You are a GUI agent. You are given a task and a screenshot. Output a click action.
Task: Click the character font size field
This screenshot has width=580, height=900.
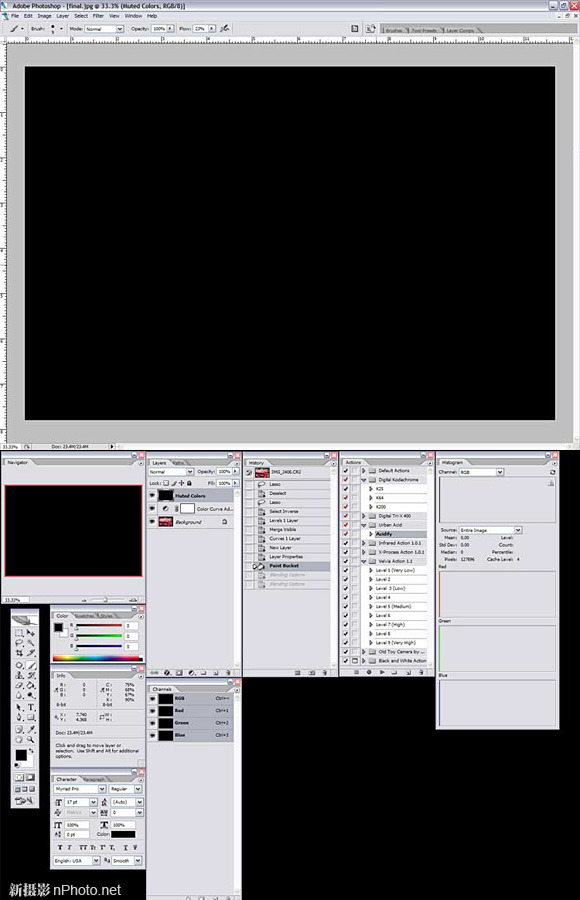pyautogui.click(x=80, y=802)
